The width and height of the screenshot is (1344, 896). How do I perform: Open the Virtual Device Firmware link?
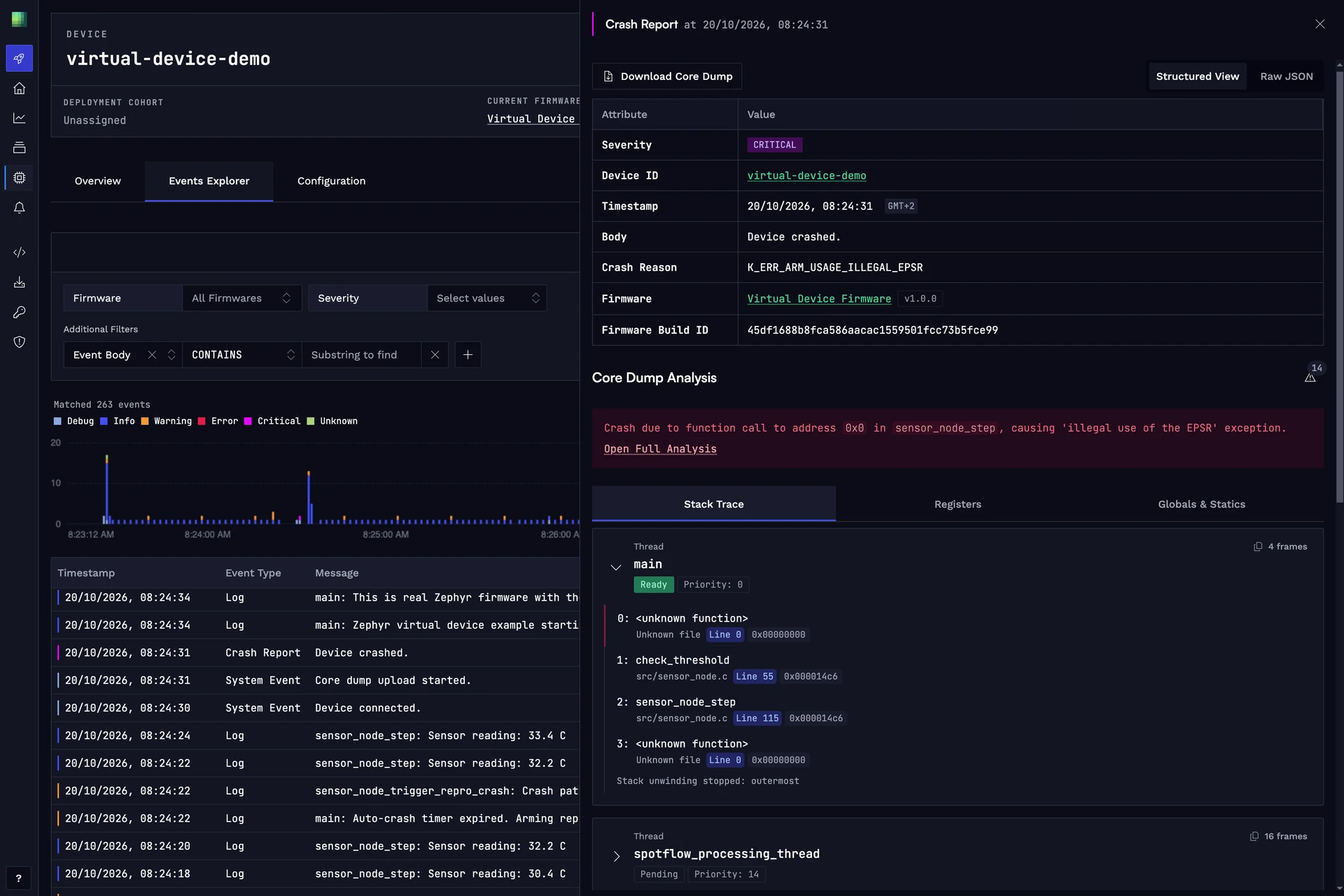click(819, 299)
